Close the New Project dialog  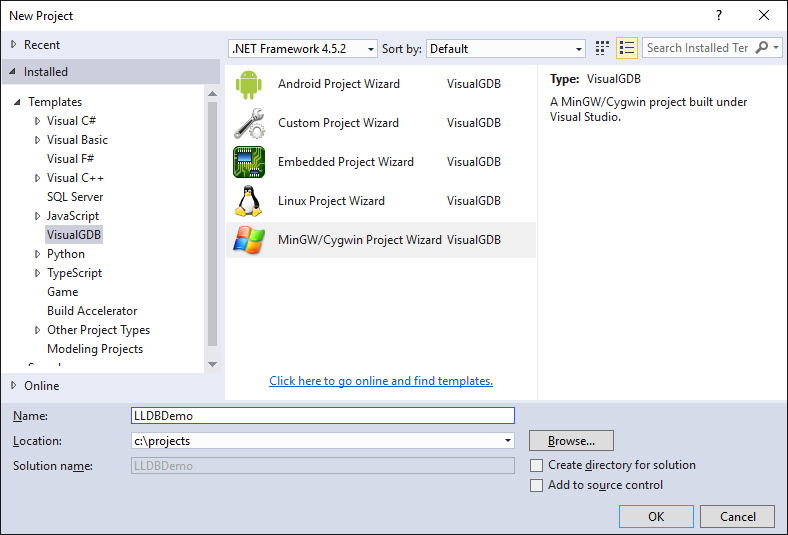click(764, 15)
